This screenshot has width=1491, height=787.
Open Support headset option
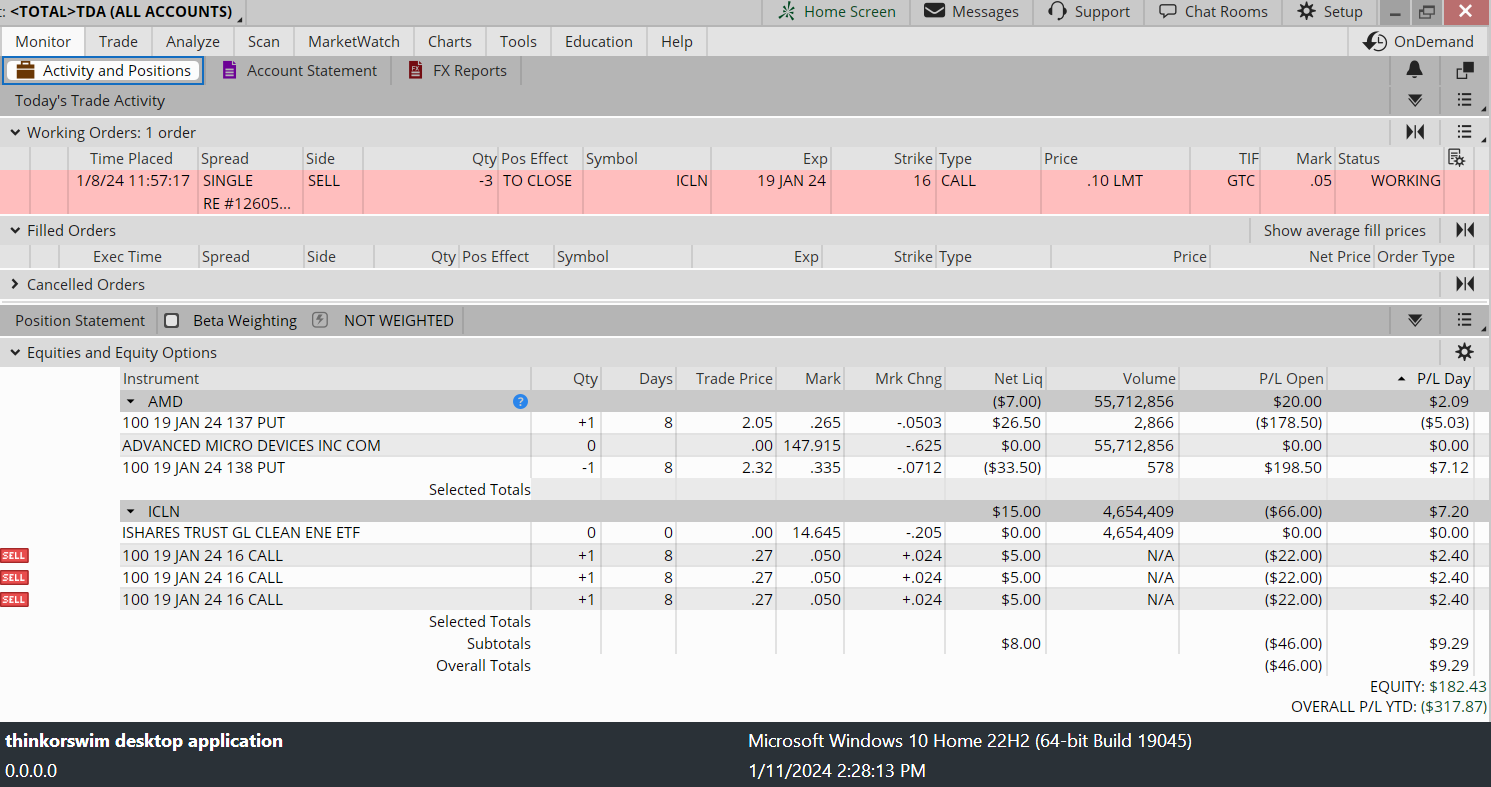tap(1088, 12)
